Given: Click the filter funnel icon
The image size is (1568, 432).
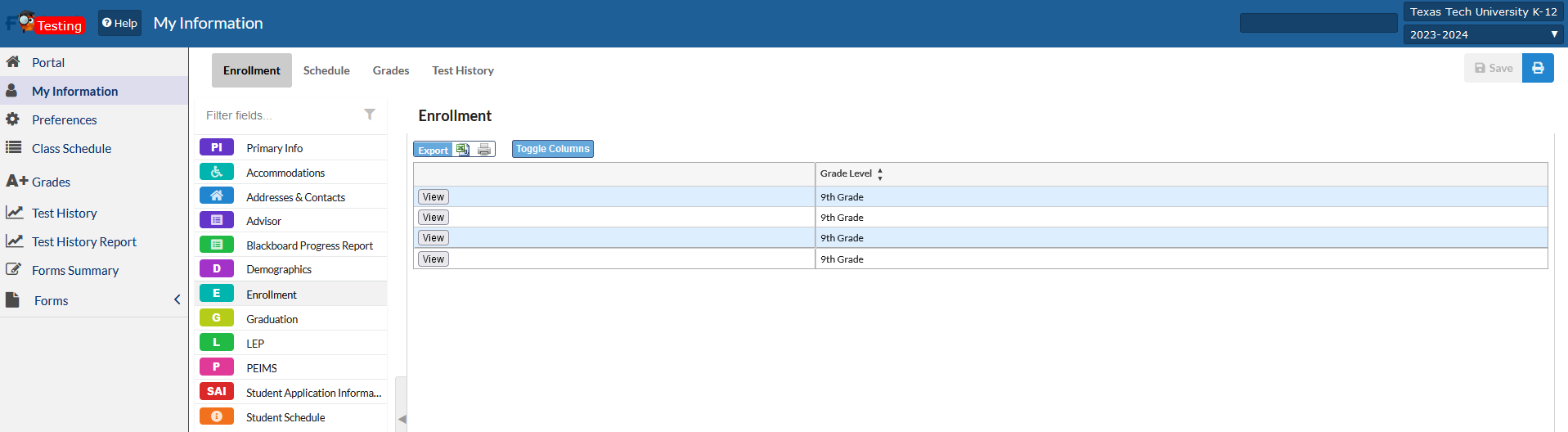Looking at the screenshot, I should 370,115.
